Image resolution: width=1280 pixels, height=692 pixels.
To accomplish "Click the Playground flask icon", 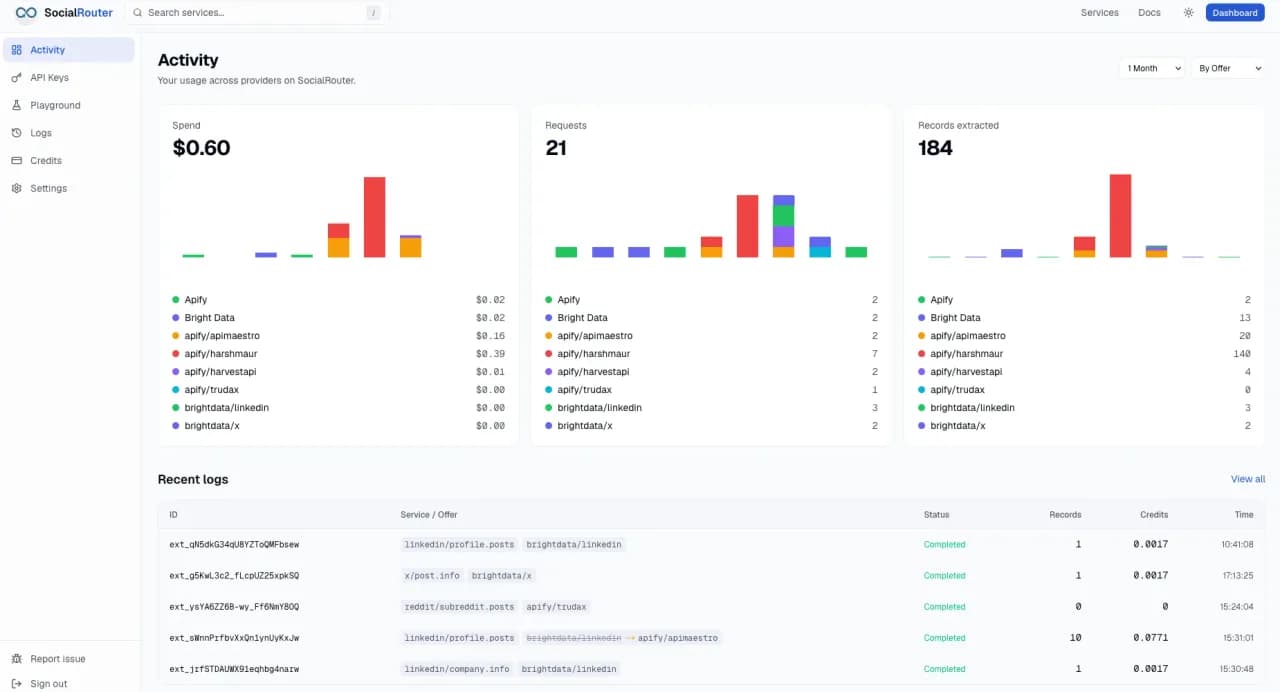I will pos(16,105).
